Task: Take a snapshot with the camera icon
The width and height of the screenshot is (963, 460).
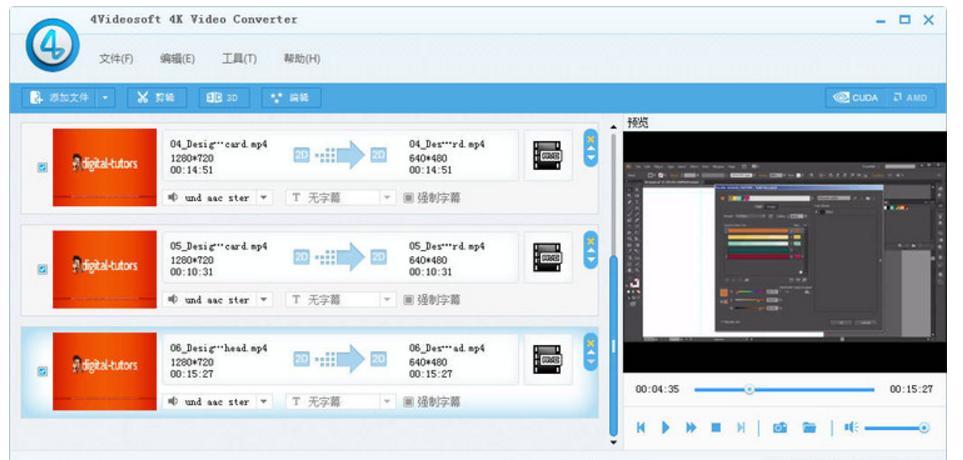Action: pos(780,427)
